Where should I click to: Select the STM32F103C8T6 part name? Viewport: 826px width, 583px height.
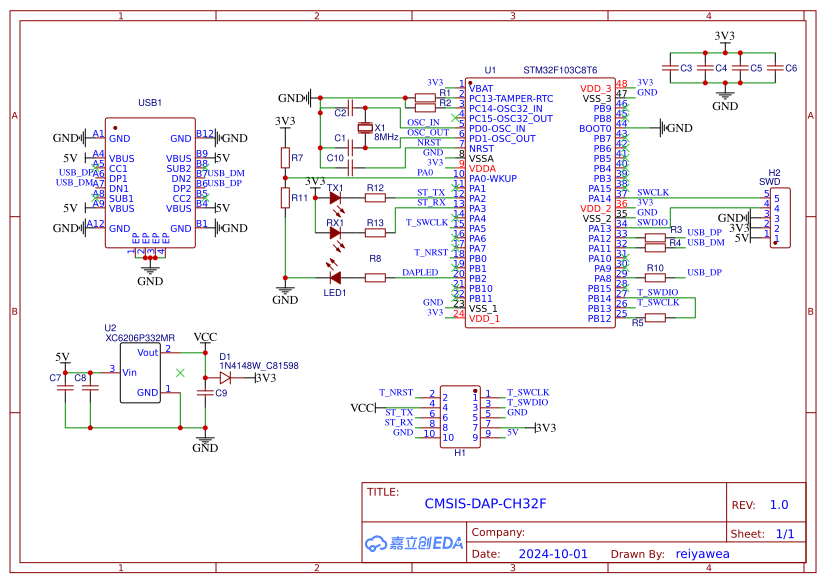[560, 70]
